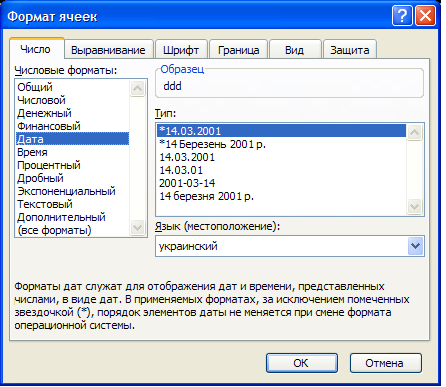Select the Вид tab
Image resolution: width=446 pixels, height=387 pixels.
click(x=295, y=50)
